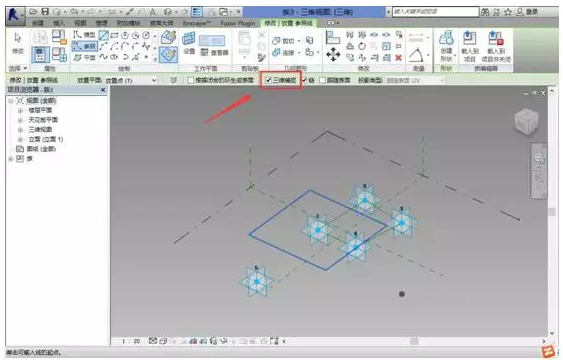
Task: Open the 视图 view ribbon tab
Action: (x=80, y=23)
